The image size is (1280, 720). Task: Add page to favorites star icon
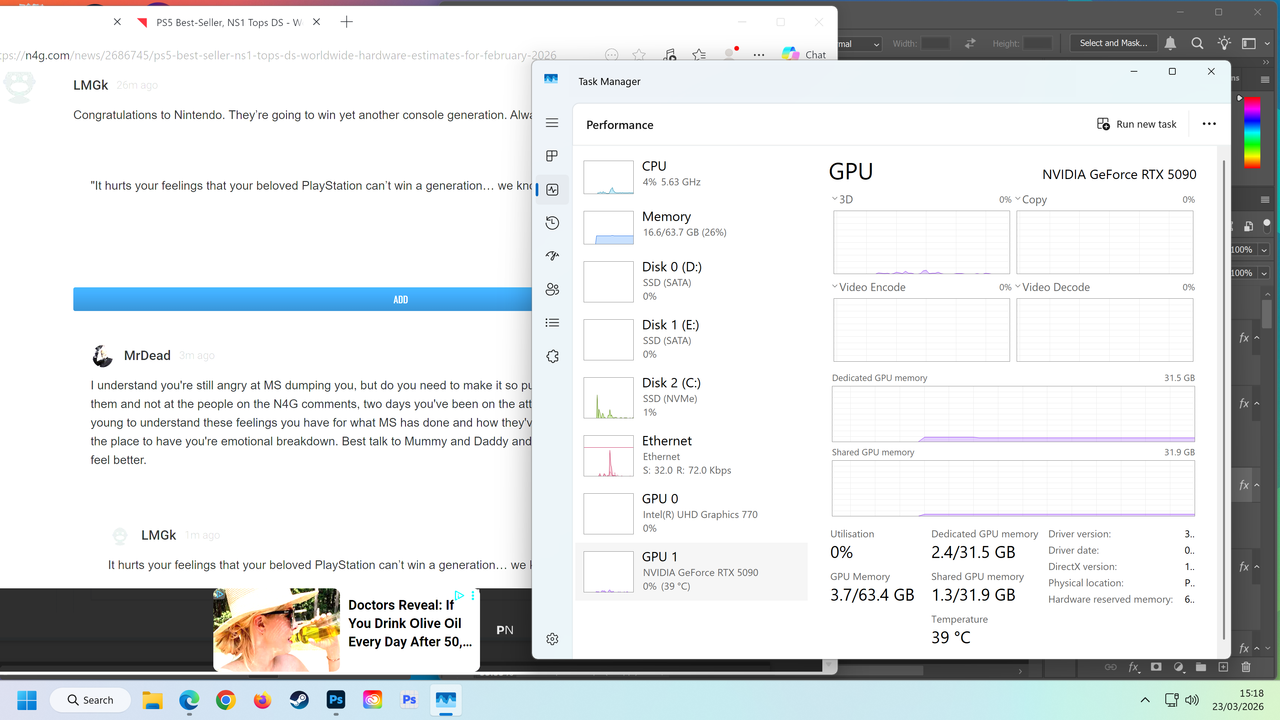(639, 55)
